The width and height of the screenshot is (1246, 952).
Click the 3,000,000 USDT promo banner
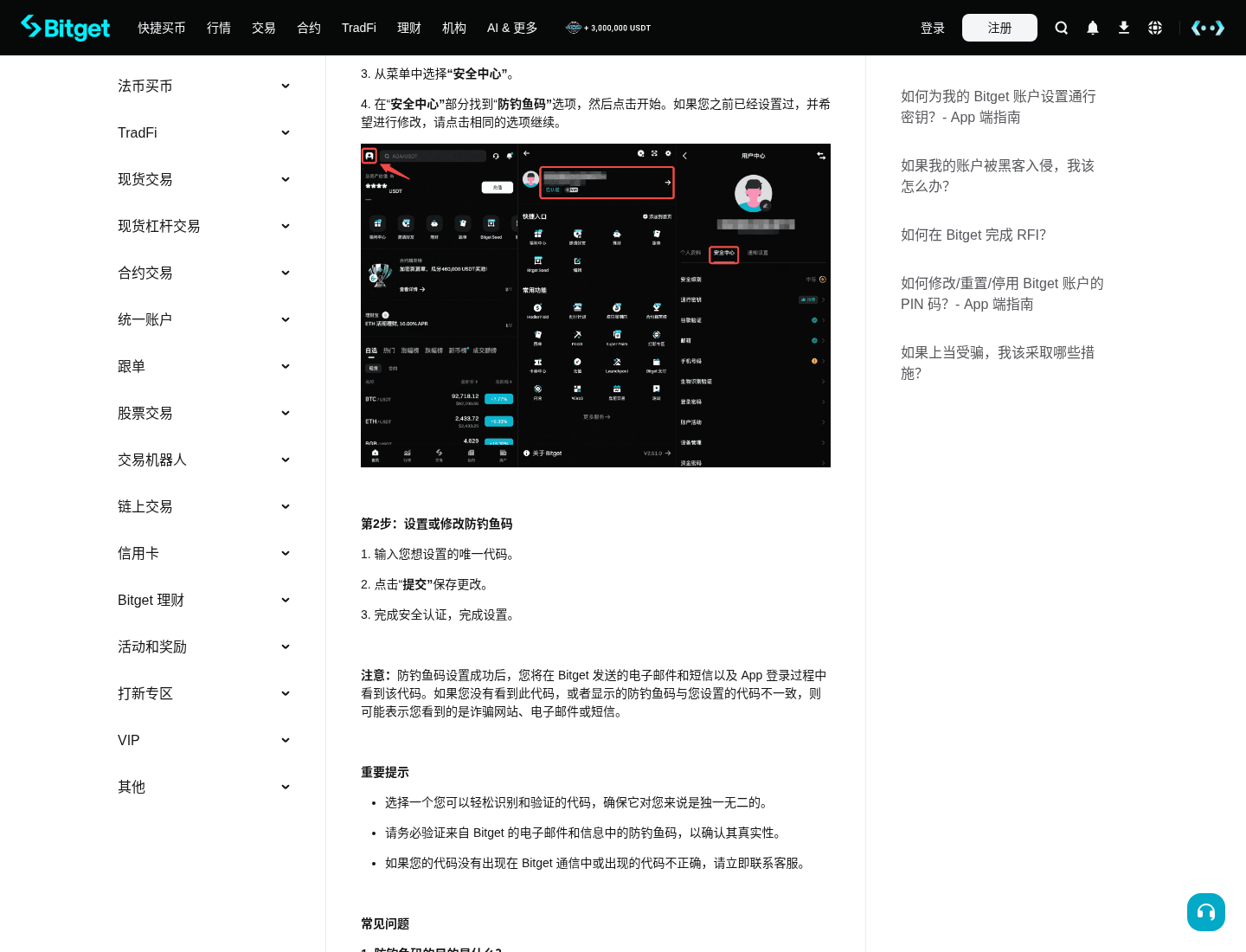pyautogui.click(x=608, y=28)
